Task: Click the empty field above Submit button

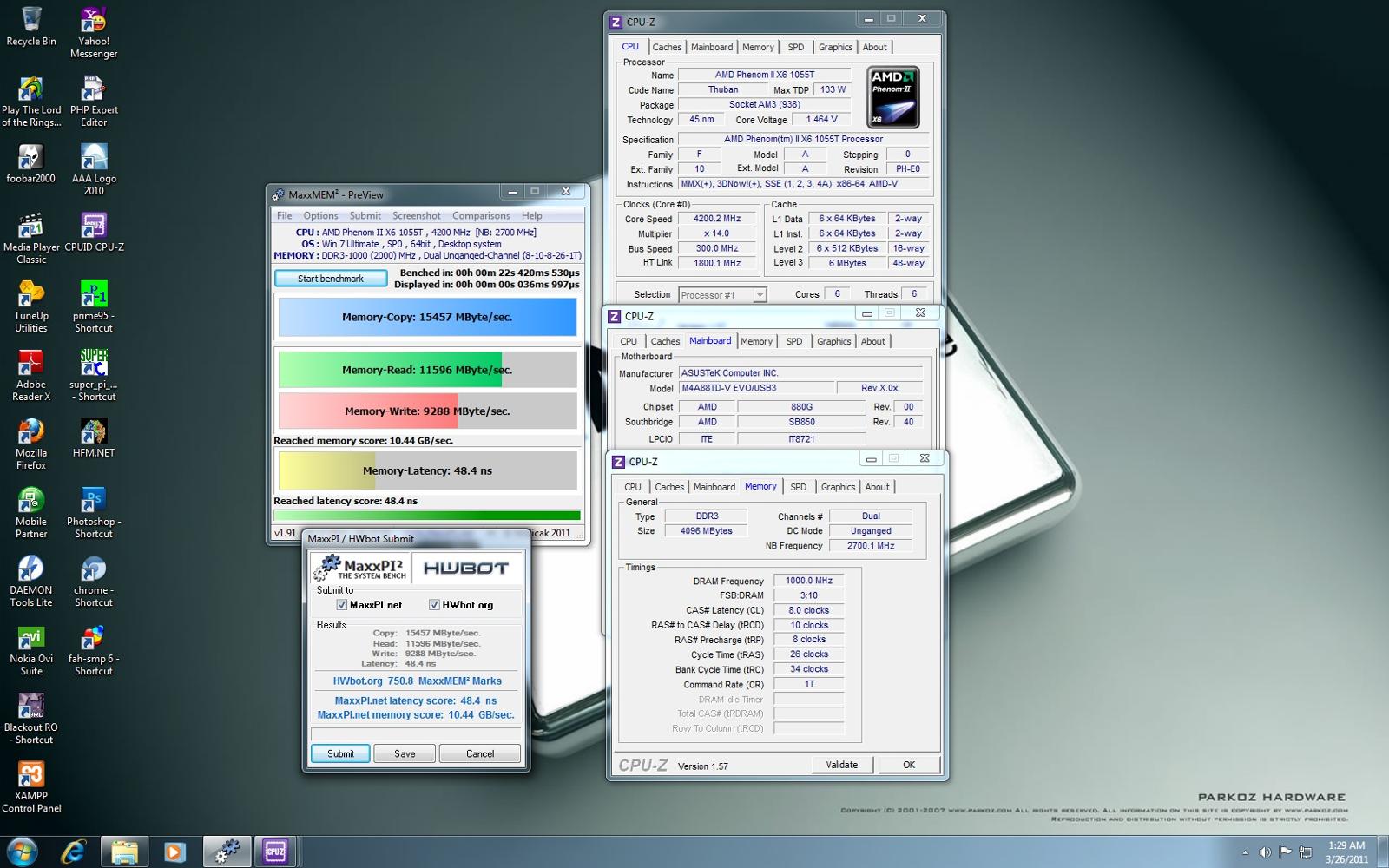Action: coord(416,734)
